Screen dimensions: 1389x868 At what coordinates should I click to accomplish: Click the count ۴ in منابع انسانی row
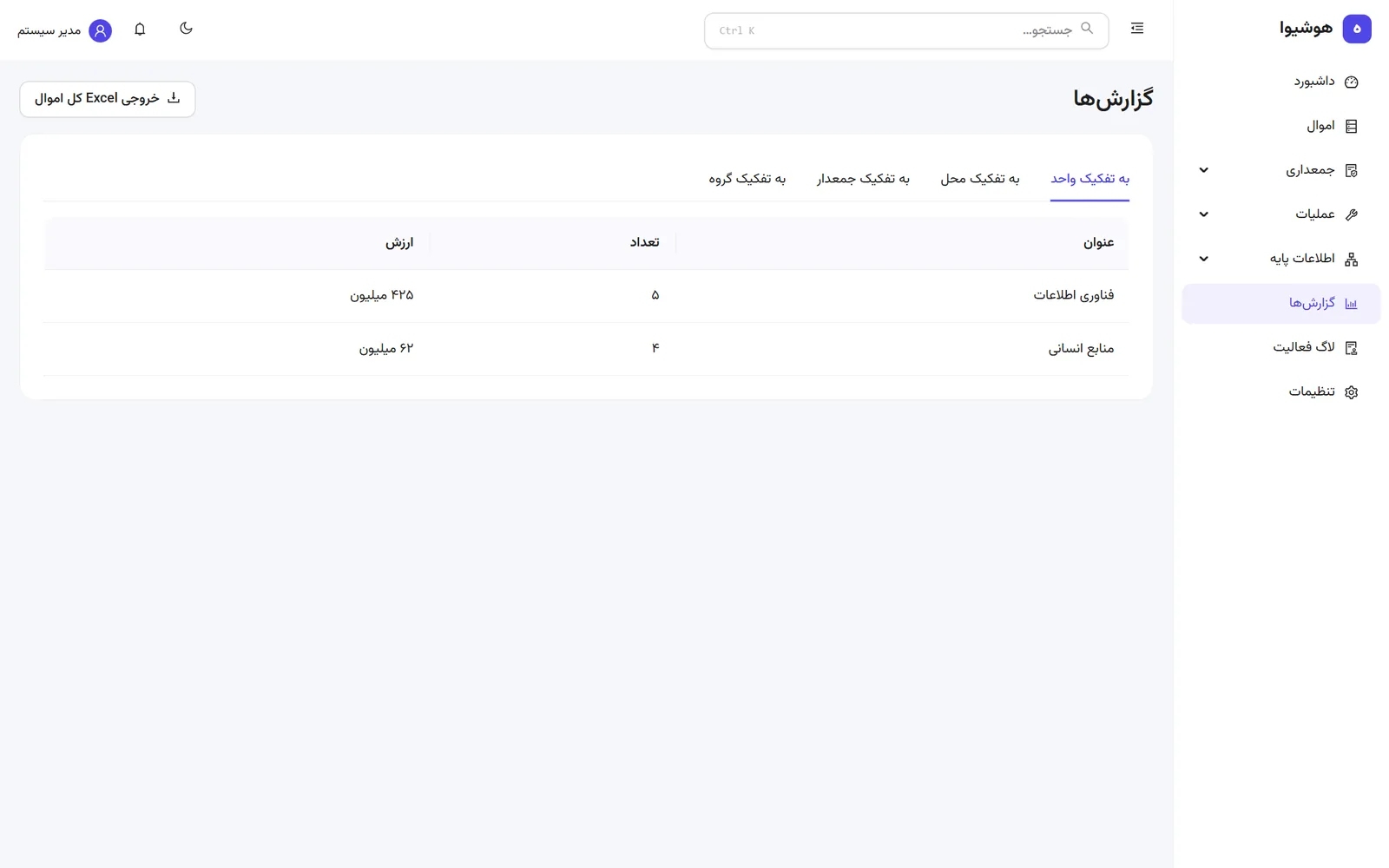click(x=655, y=349)
